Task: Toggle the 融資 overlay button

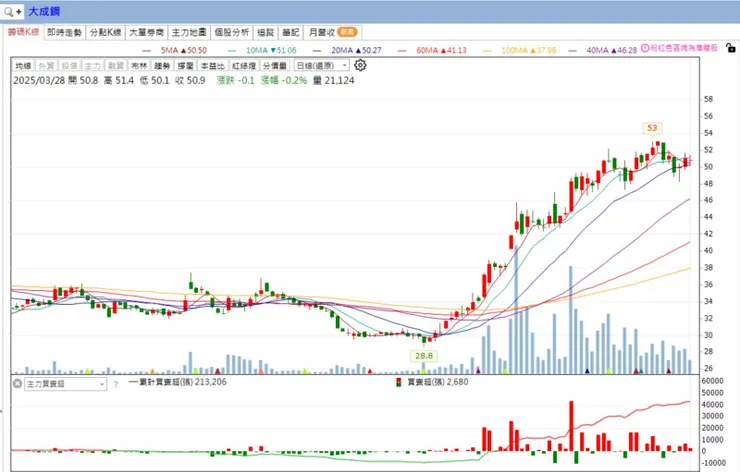Action: (x=116, y=66)
